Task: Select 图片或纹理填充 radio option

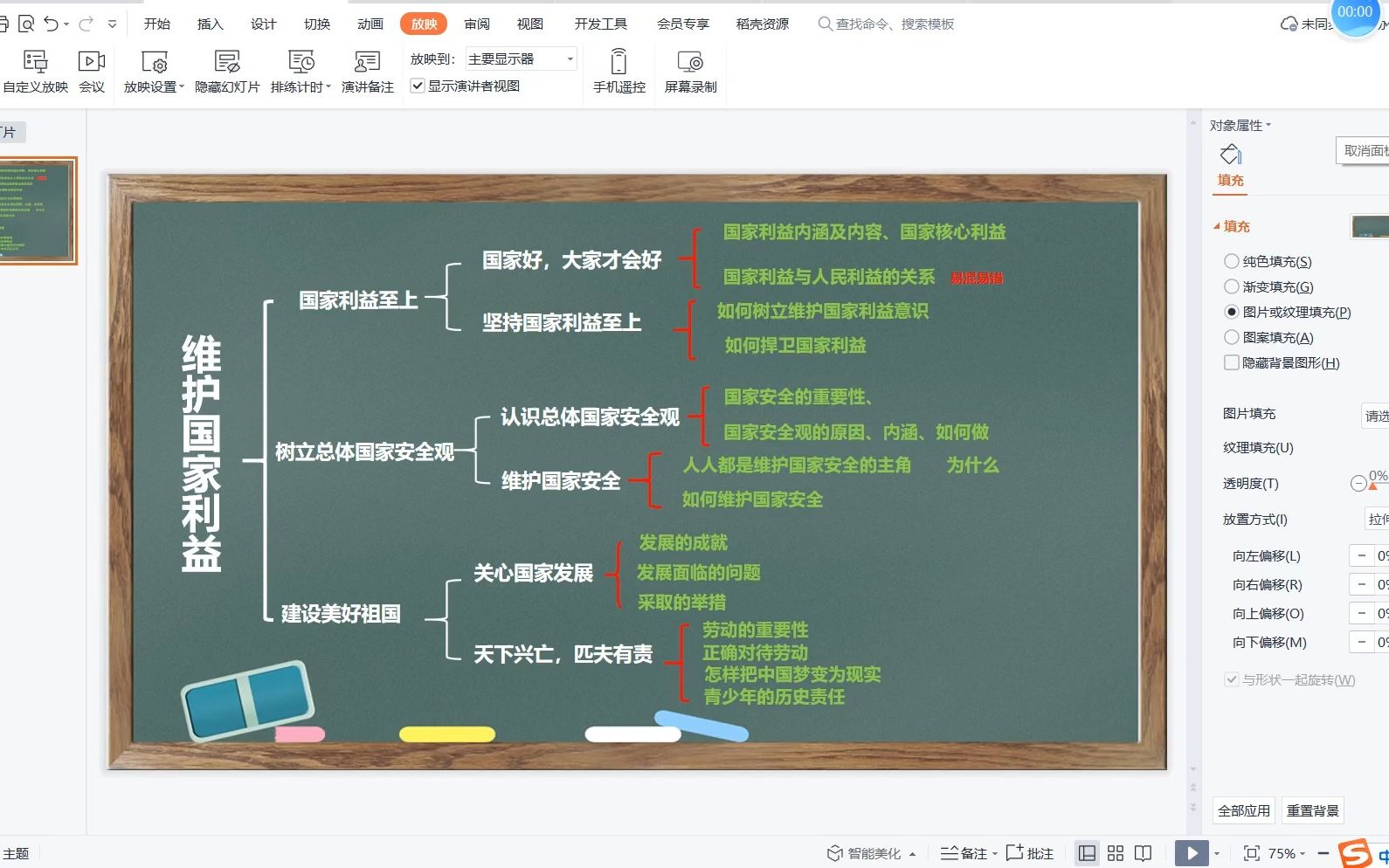Action: point(1232,312)
